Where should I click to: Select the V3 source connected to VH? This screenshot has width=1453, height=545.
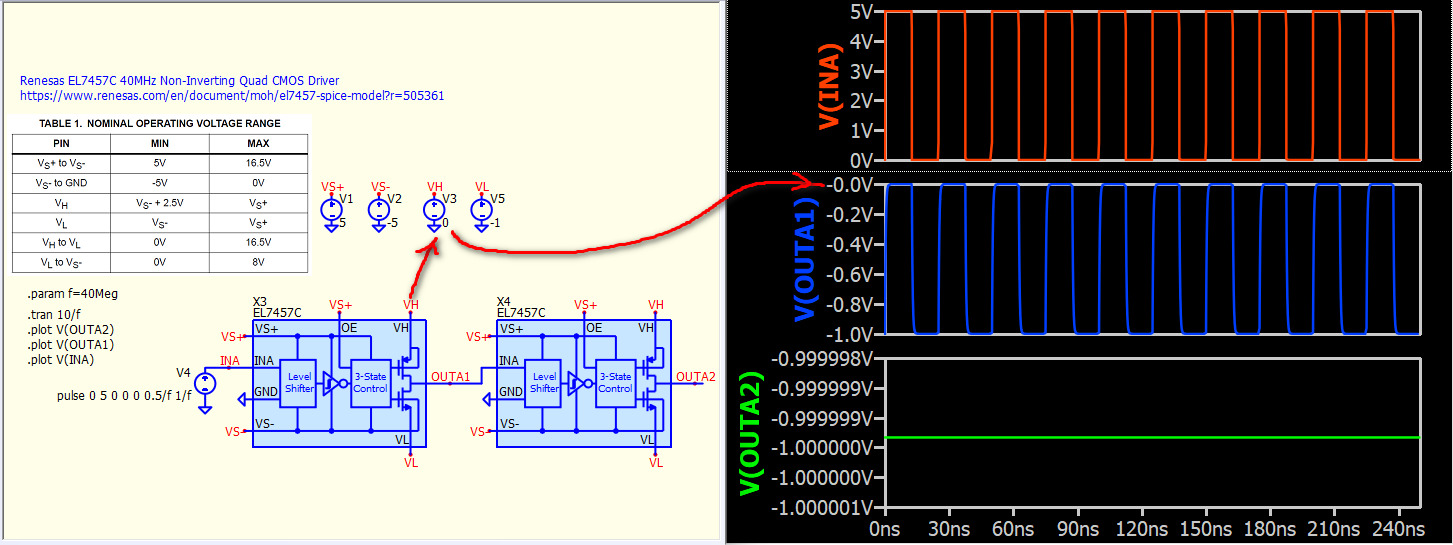[433, 211]
